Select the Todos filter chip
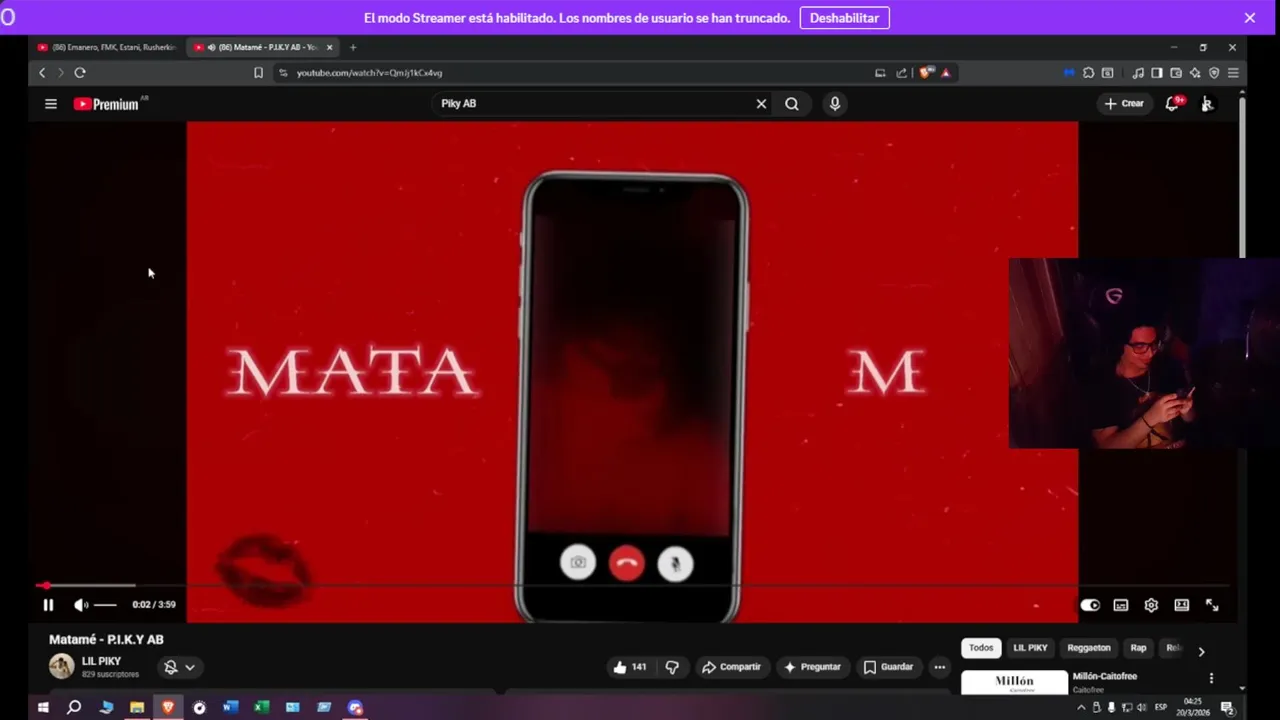 click(981, 648)
